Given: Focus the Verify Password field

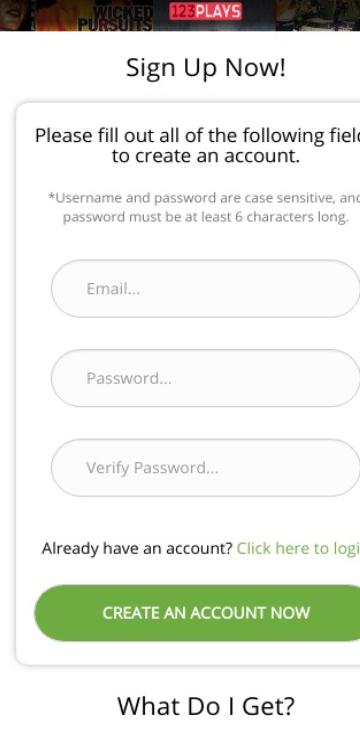Looking at the screenshot, I should (205, 468).
